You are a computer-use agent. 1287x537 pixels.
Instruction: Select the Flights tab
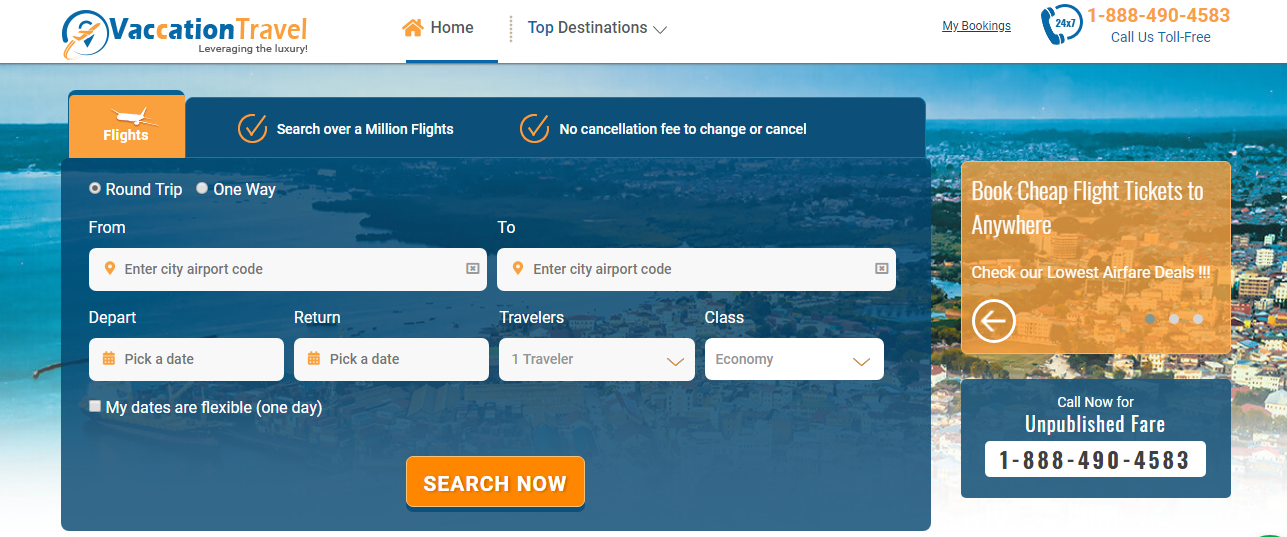coord(126,125)
